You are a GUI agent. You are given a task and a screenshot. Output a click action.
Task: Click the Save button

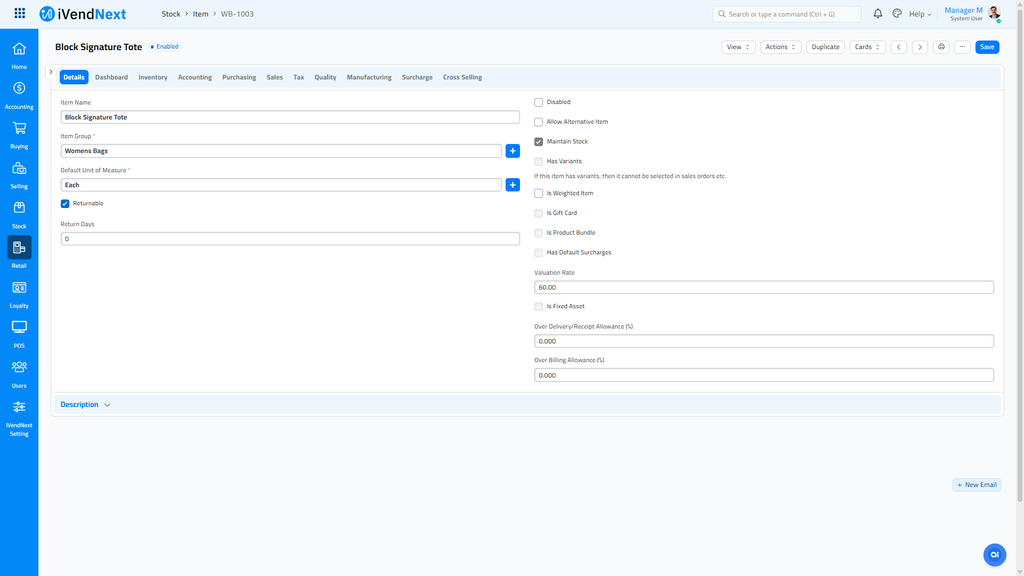pyautogui.click(x=986, y=47)
